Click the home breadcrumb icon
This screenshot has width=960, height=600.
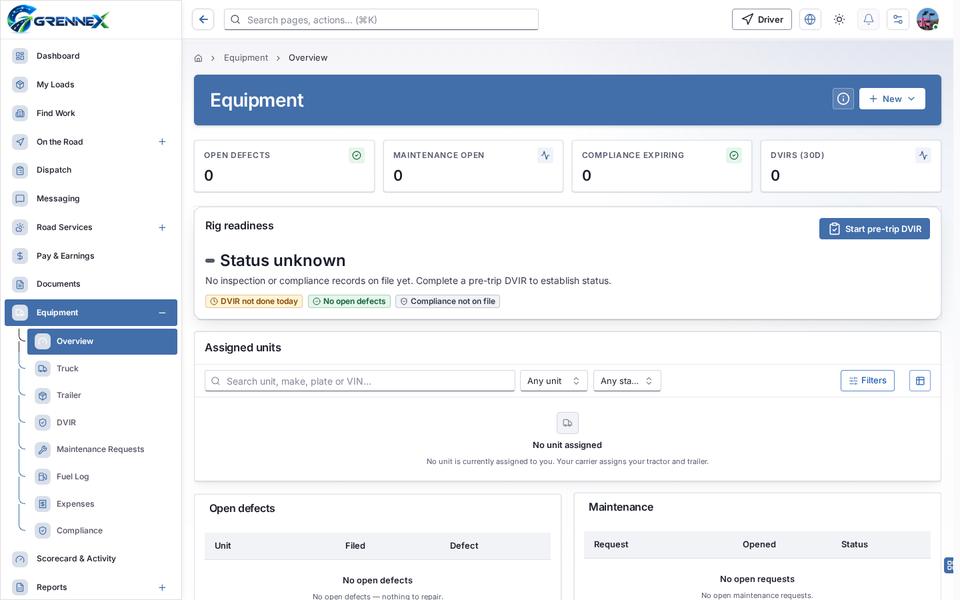tap(198, 58)
